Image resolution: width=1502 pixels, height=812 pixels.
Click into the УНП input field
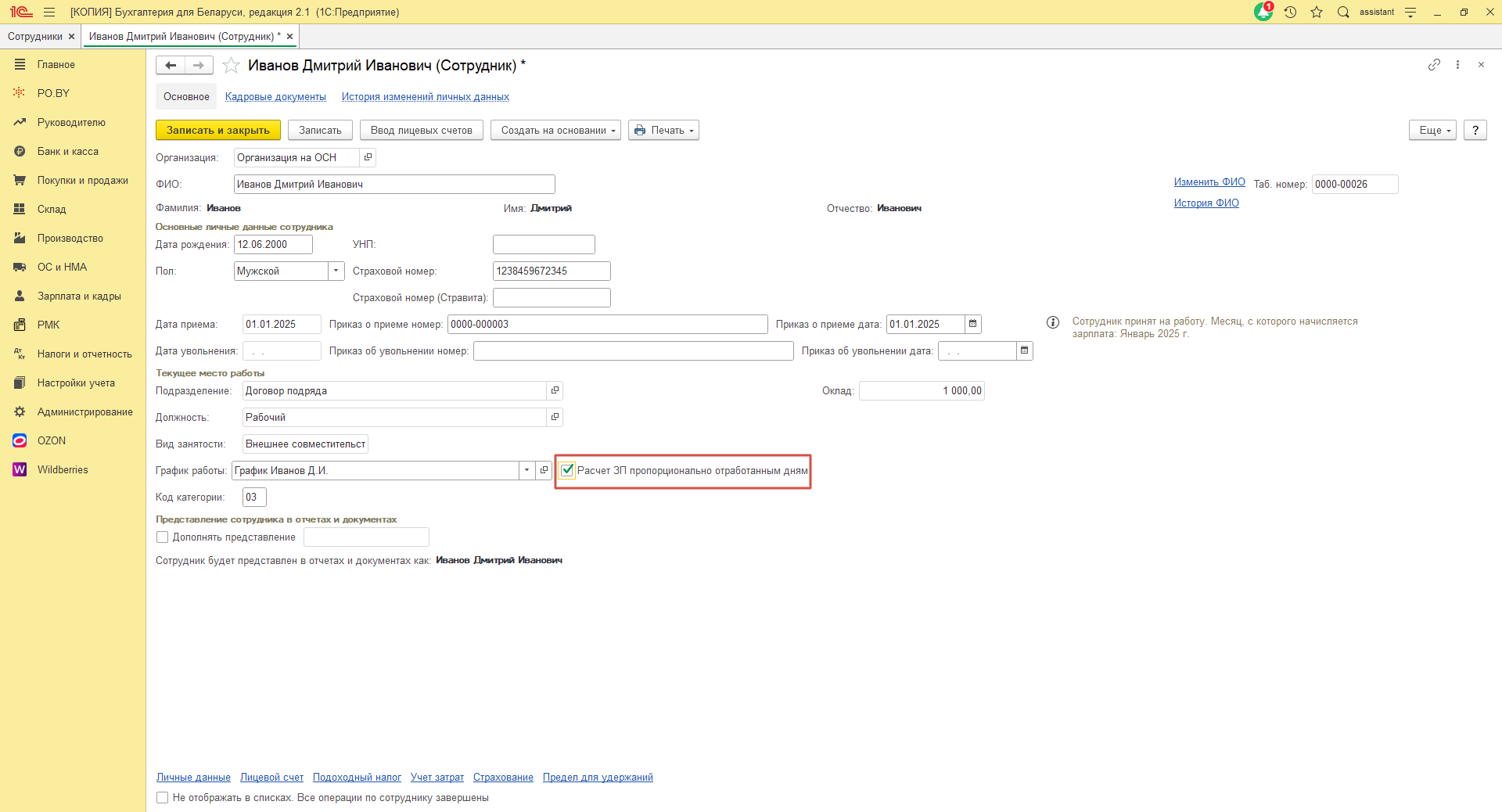[x=544, y=245]
